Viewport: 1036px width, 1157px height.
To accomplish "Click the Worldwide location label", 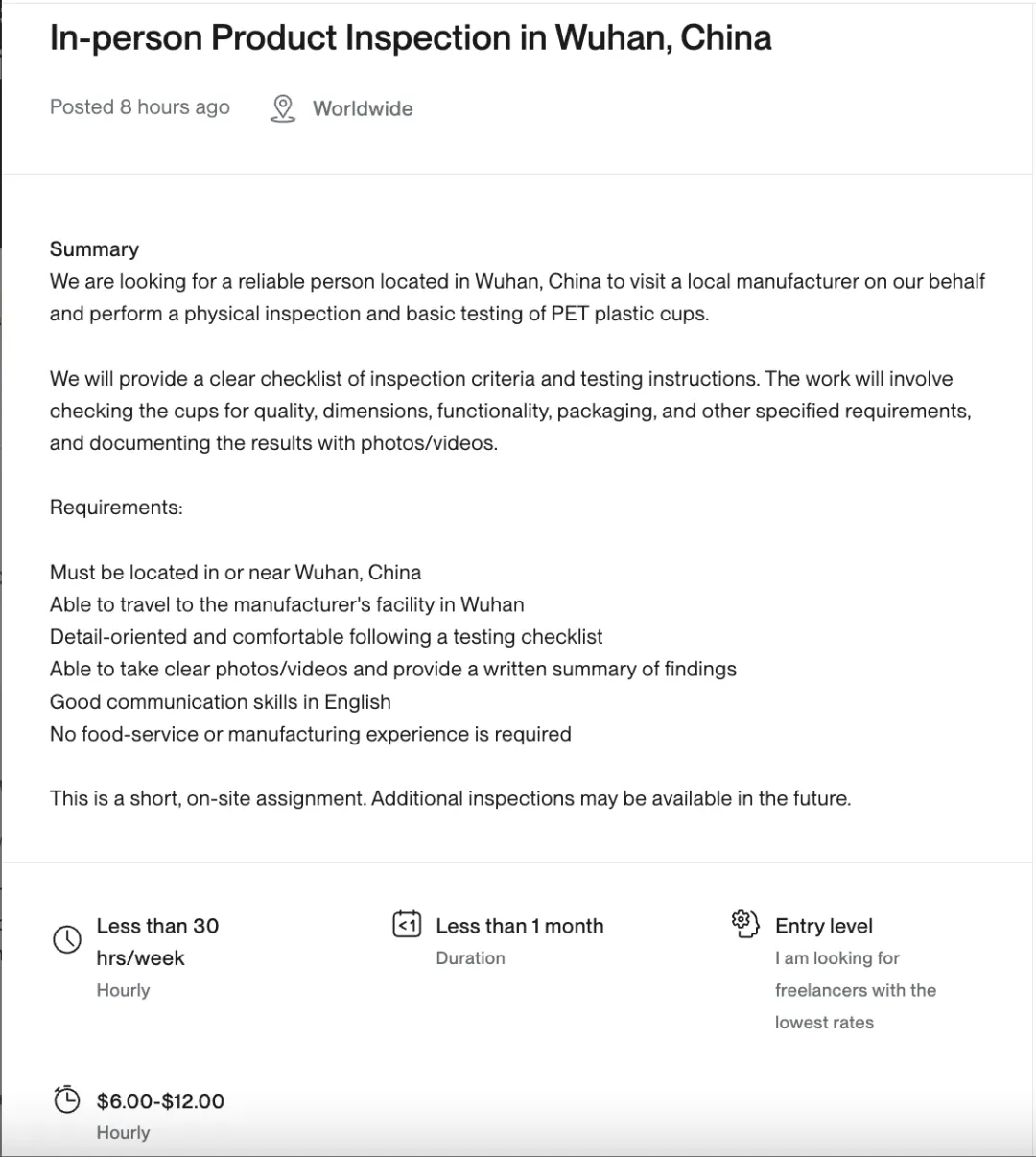I will pos(363,108).
